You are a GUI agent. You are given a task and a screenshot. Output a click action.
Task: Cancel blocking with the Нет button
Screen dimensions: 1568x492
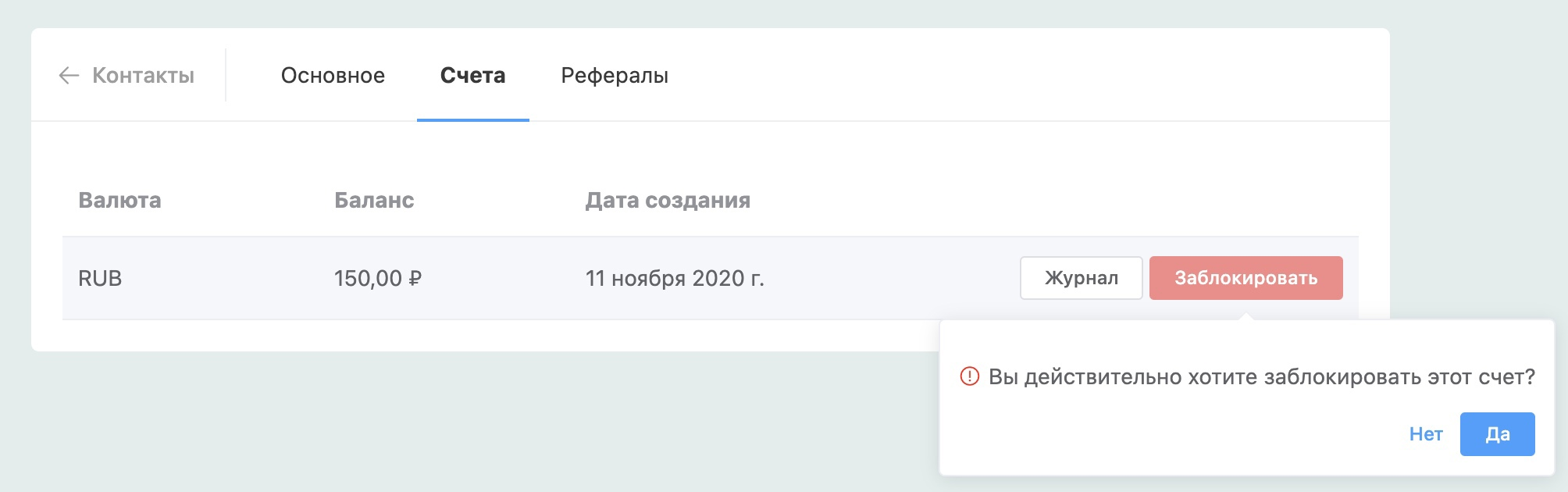tap(1425, 434)
